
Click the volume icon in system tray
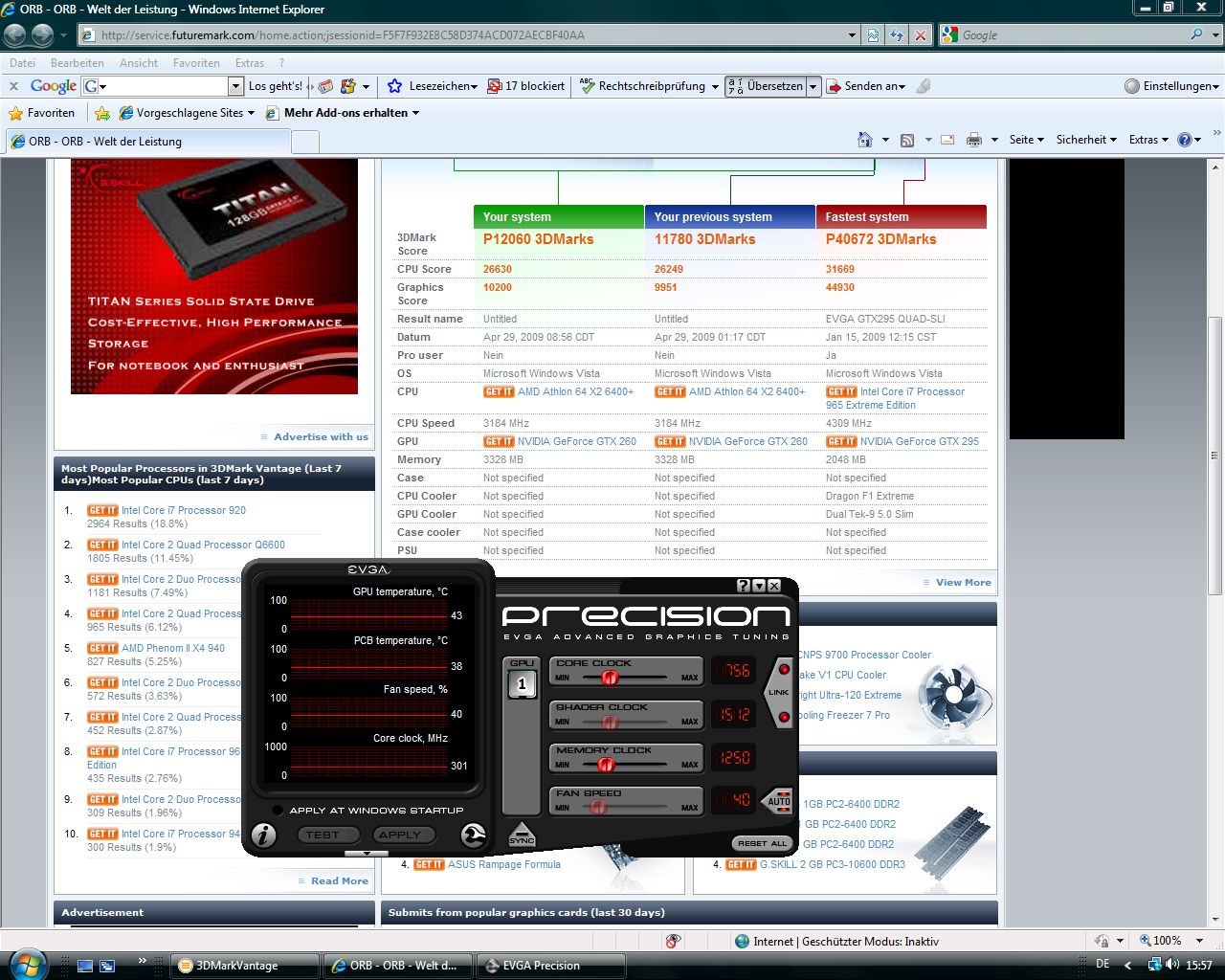pyautogui.click(x=1174, y=965)
